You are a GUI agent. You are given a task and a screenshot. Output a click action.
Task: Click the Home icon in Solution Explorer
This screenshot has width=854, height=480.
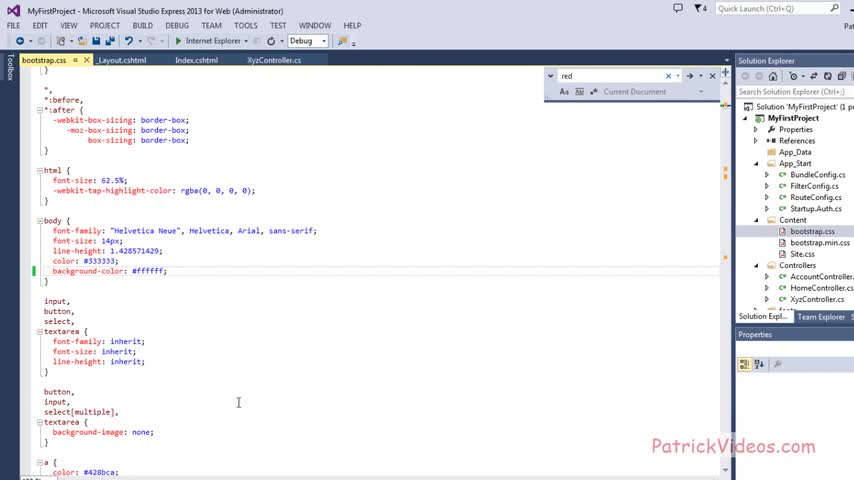coord(773,76)
